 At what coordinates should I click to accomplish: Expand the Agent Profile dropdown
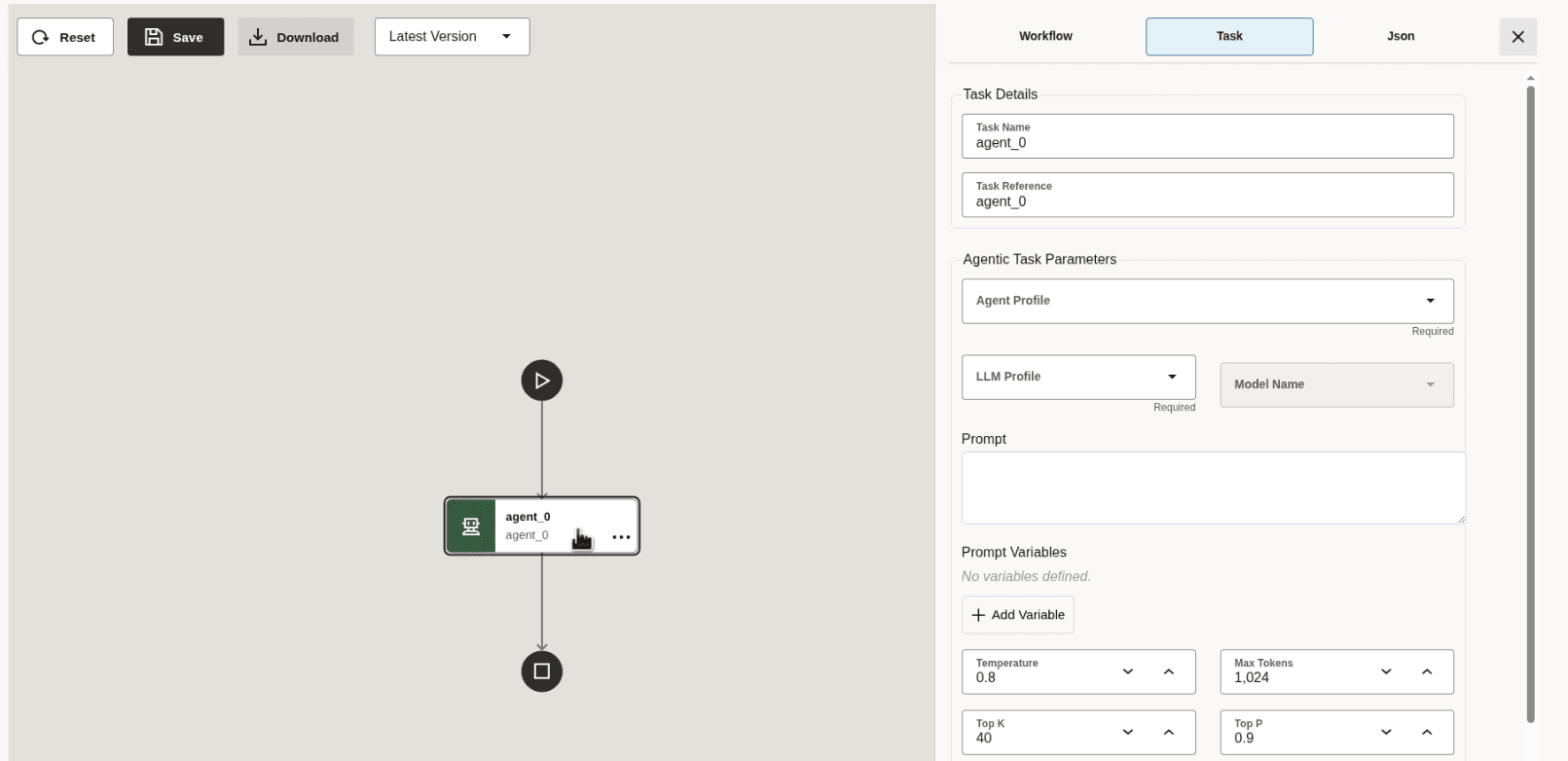[x=1207, y=301]
